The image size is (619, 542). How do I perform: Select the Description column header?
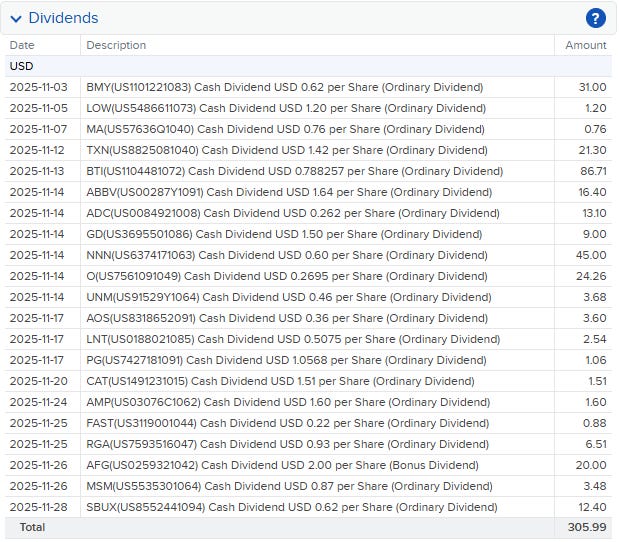116,45
